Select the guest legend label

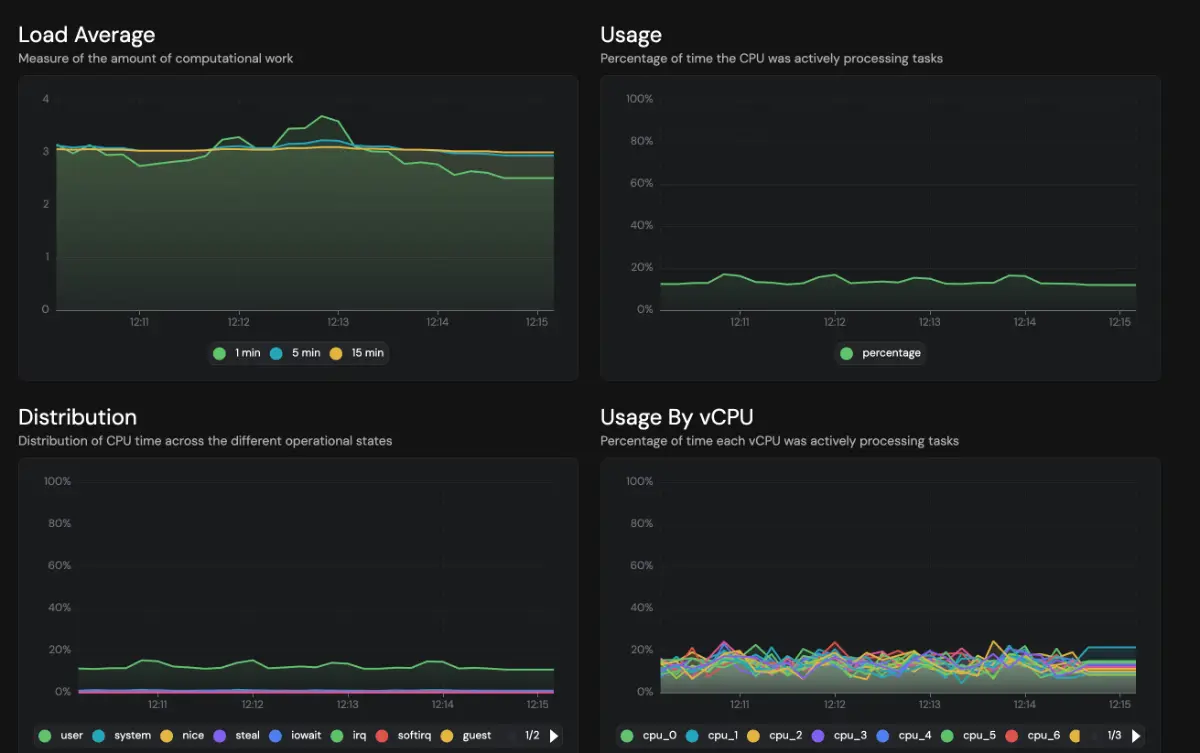coord(476,736)
